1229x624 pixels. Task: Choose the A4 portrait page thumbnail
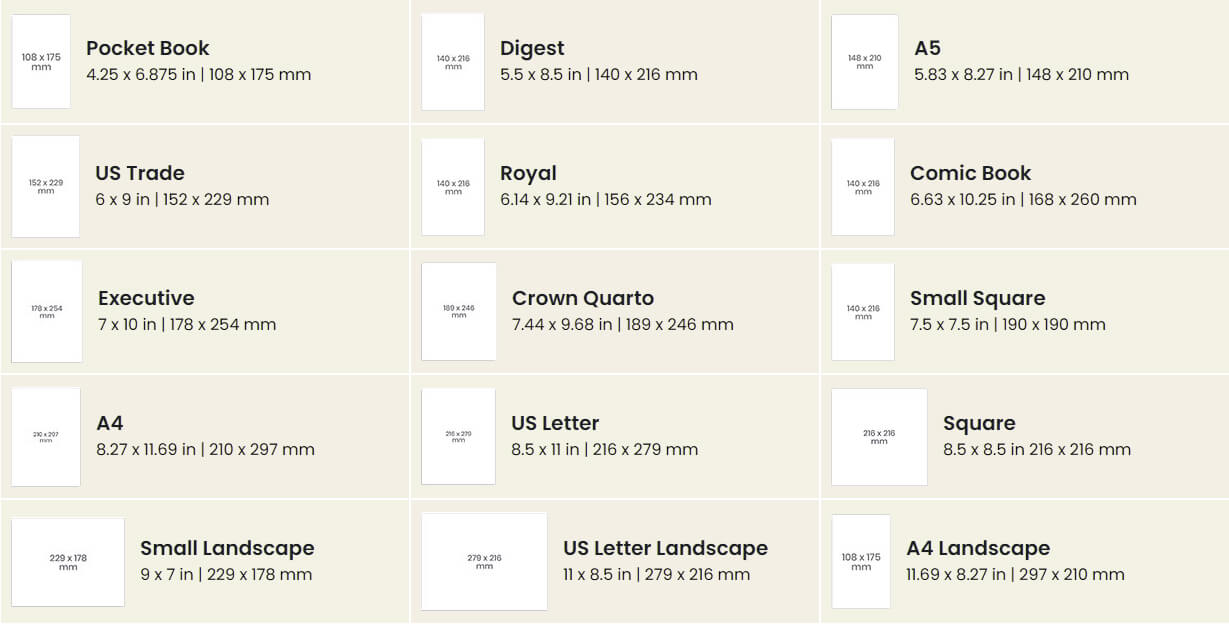(45, 436)
